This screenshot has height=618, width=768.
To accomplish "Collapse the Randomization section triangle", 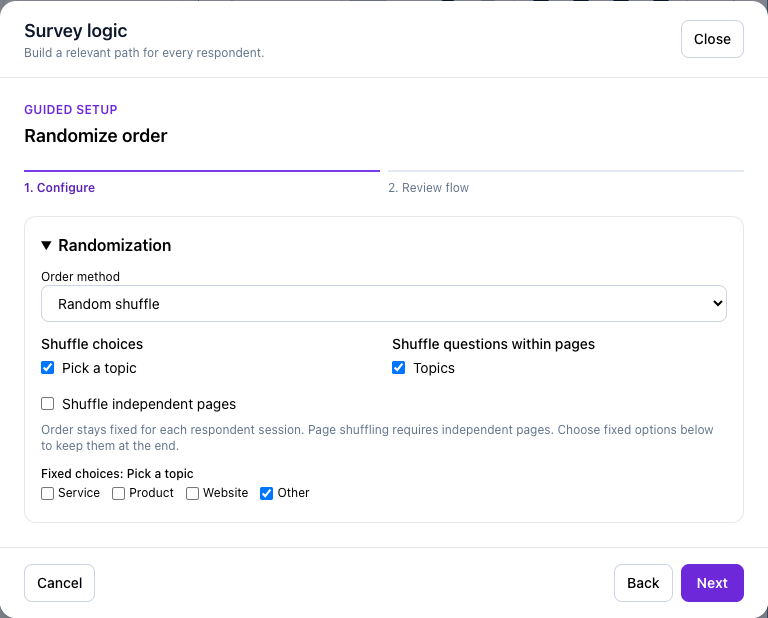I will (x=47, y=245).
